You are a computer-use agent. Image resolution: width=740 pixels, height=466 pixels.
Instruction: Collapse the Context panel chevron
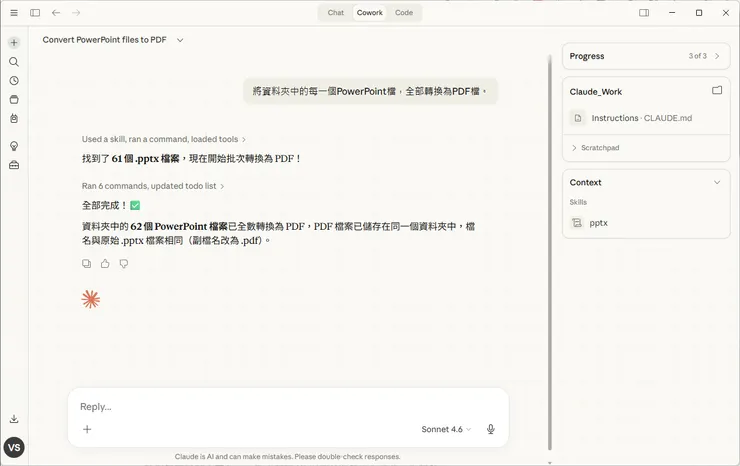click(x=717, y=182)
